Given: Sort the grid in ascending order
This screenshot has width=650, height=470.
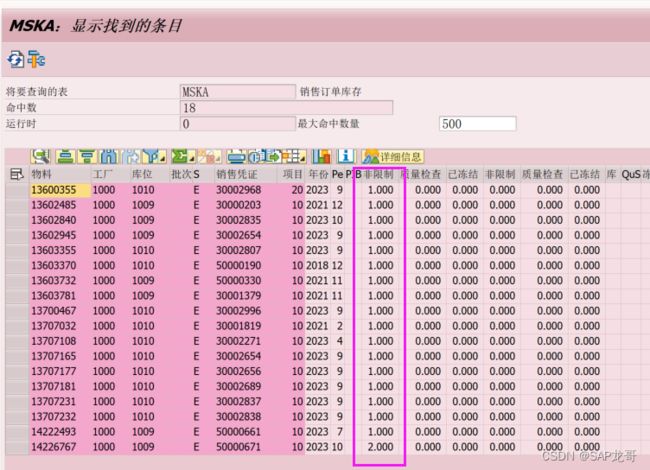Looking at the screenshot, I should [x=64, y=156].
